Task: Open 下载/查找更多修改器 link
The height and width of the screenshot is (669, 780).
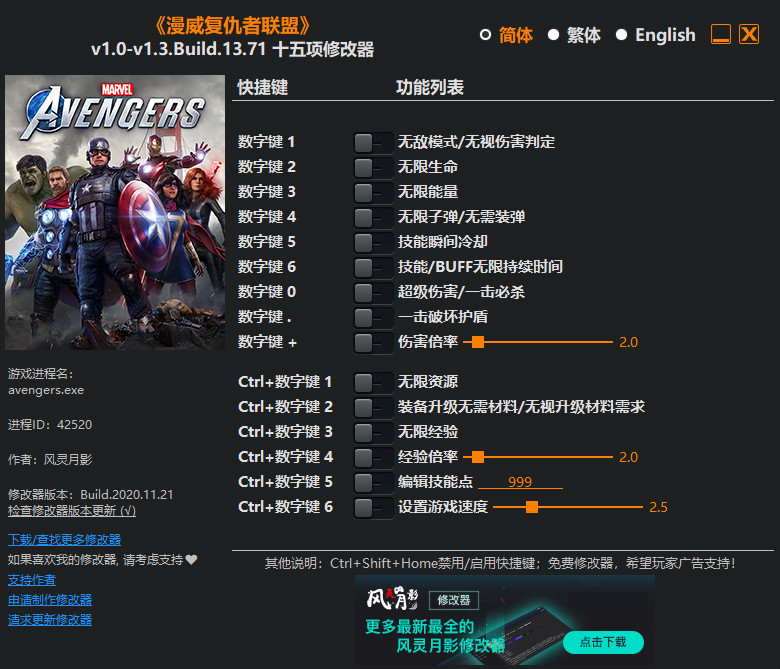Action: click(65, 540)
